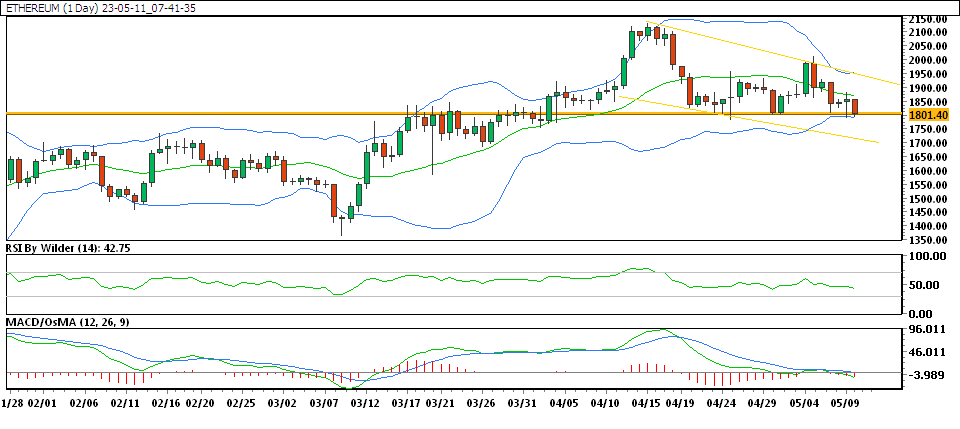Click the 1700.00 price axis label
Viewport: 960px width, 429px height.
tap(929, 143)
